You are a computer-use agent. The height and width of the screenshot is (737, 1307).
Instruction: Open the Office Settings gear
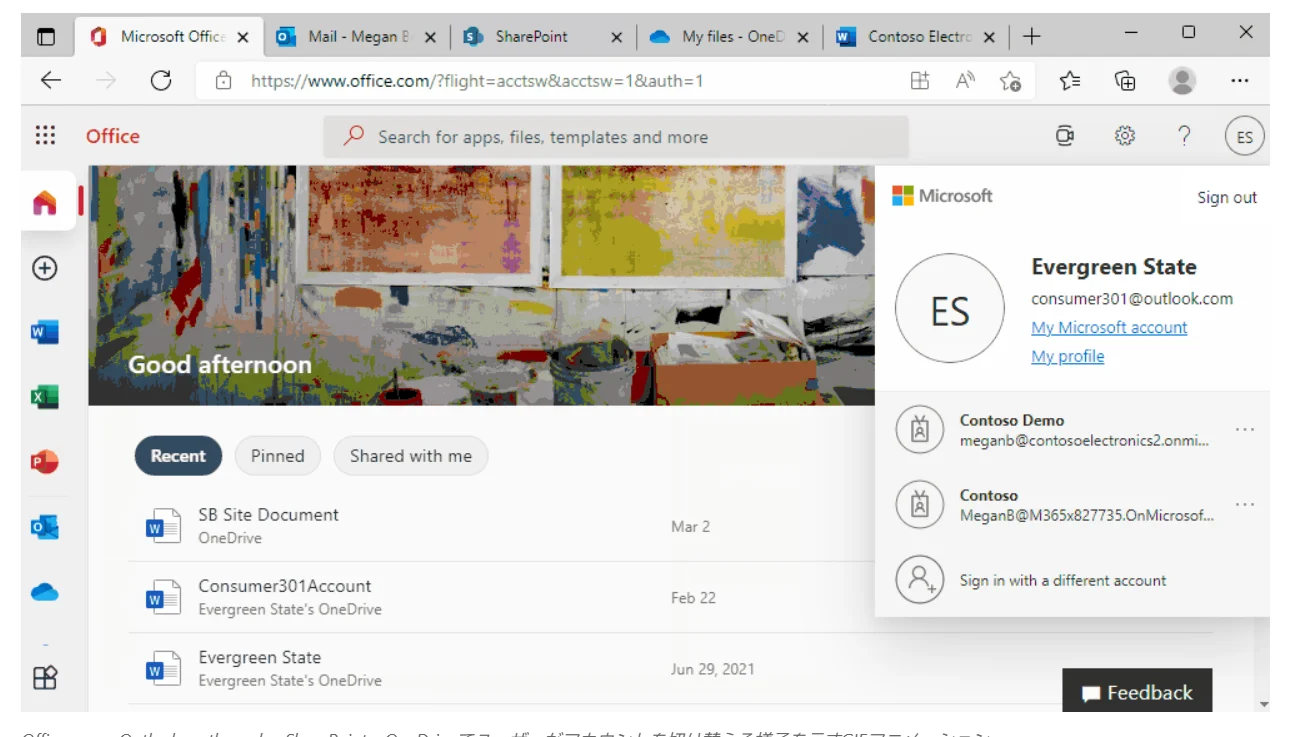point(1123,135)
